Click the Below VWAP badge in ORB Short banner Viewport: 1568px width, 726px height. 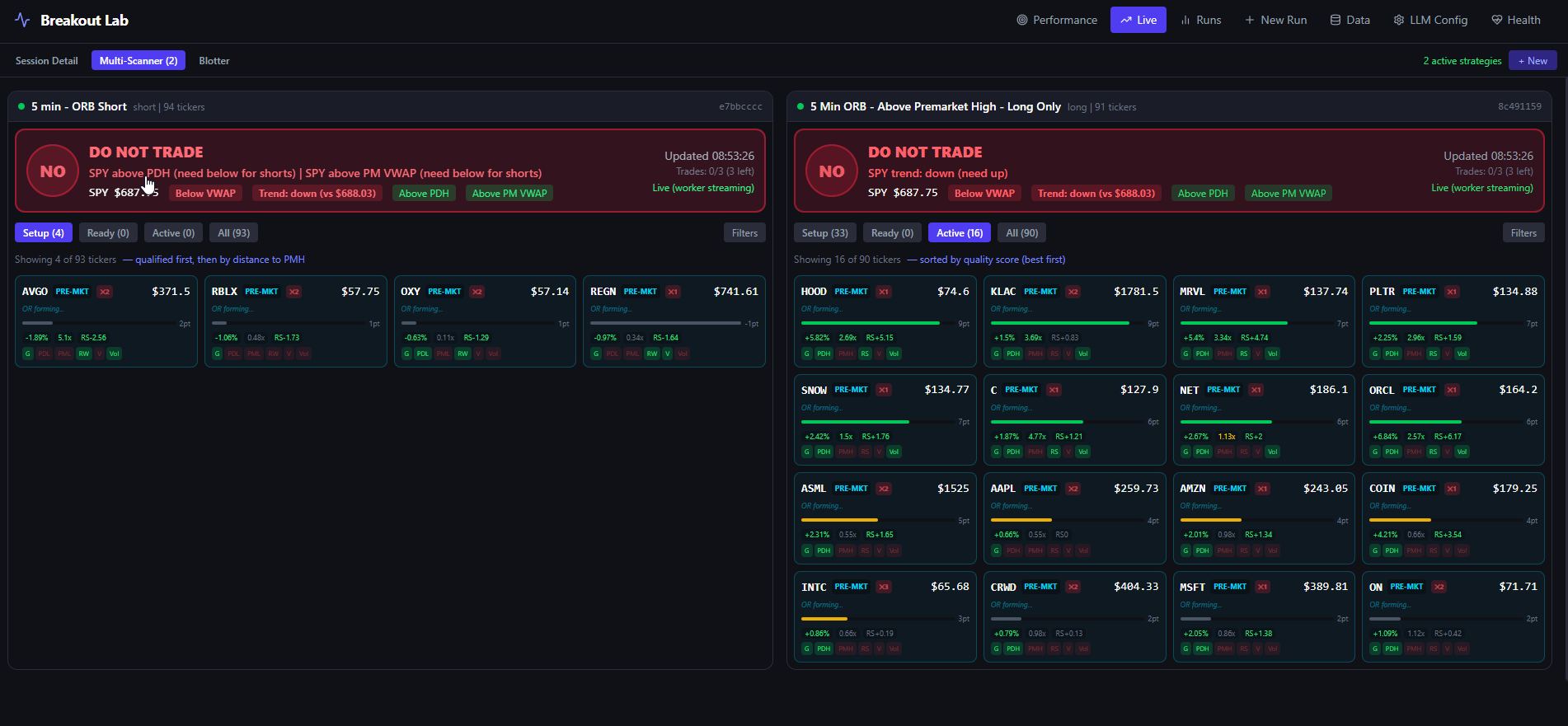click(x=205, y=194)
